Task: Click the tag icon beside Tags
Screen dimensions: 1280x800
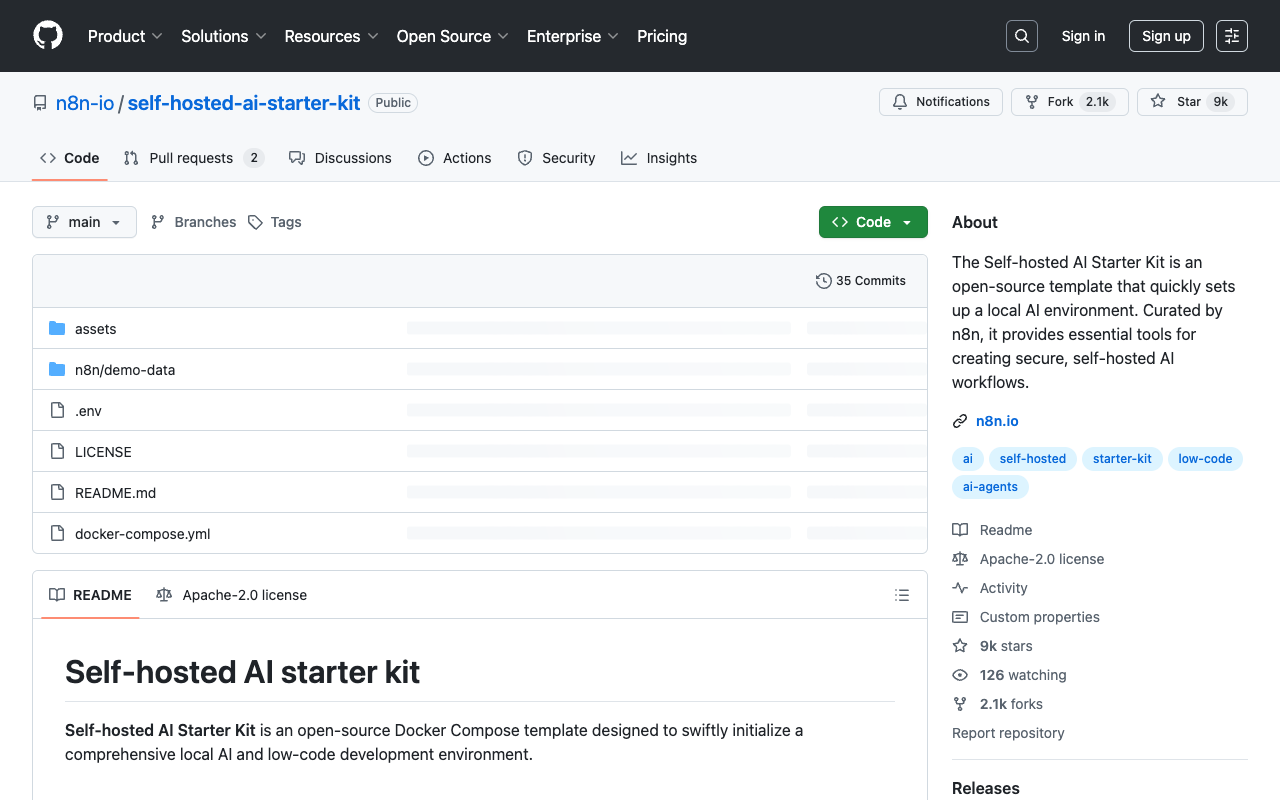Action: [x=256, y=222]
